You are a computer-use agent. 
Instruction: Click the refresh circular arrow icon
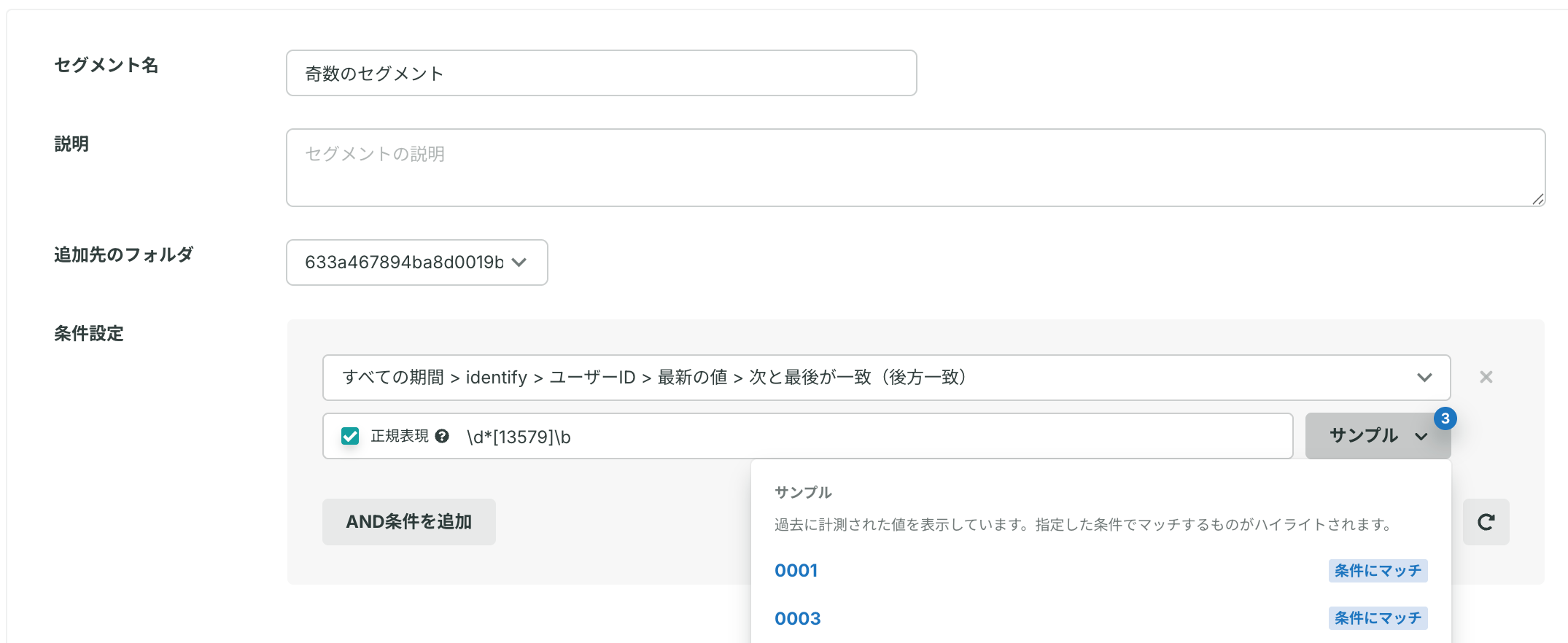point(1486,522)
